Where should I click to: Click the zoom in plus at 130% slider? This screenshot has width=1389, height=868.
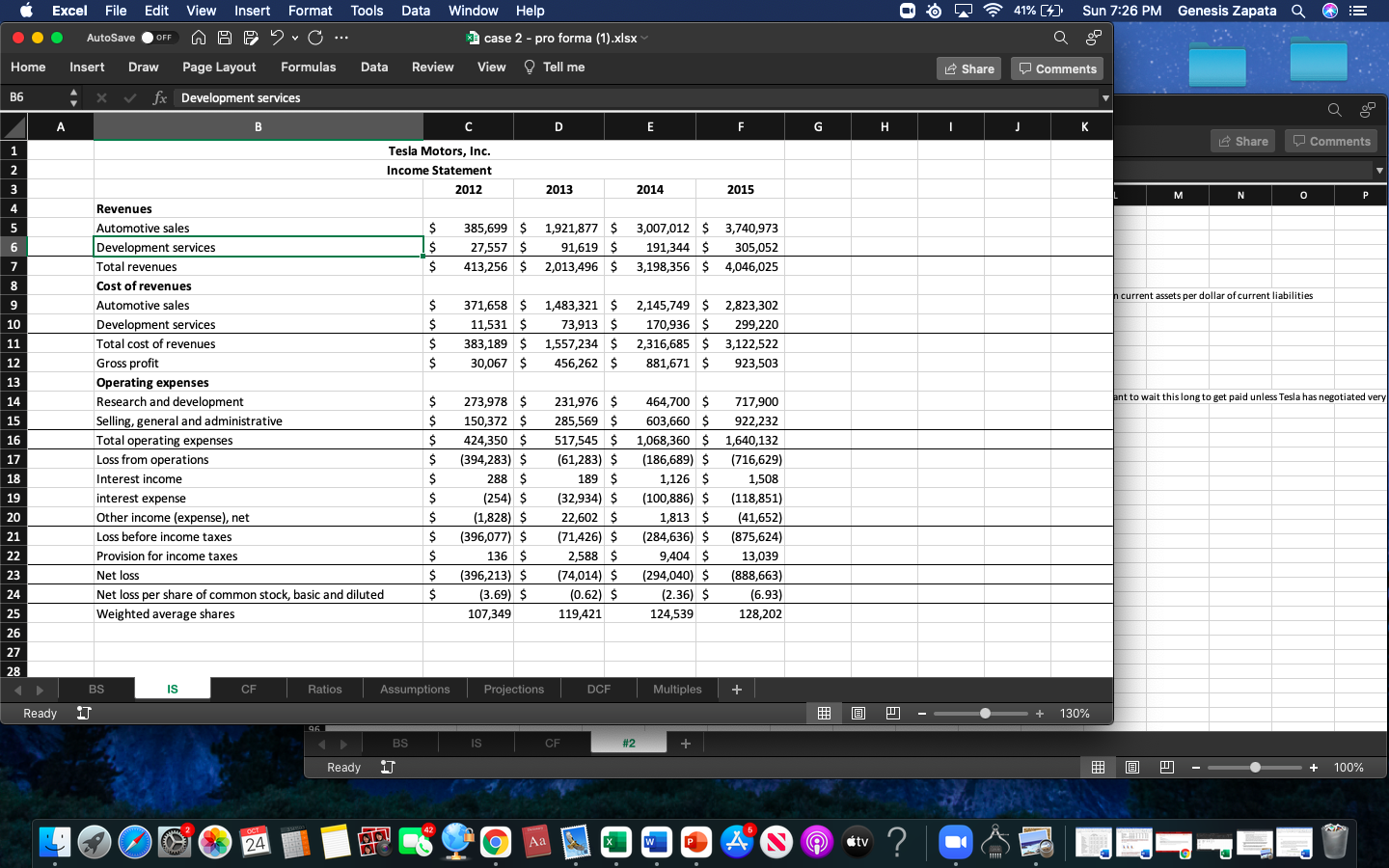click(1040, 714)
